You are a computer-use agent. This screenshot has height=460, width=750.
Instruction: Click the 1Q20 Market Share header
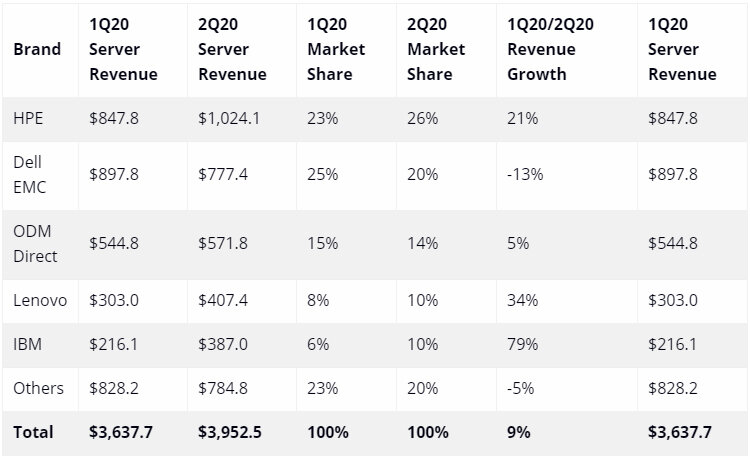(x=336, y=49)
